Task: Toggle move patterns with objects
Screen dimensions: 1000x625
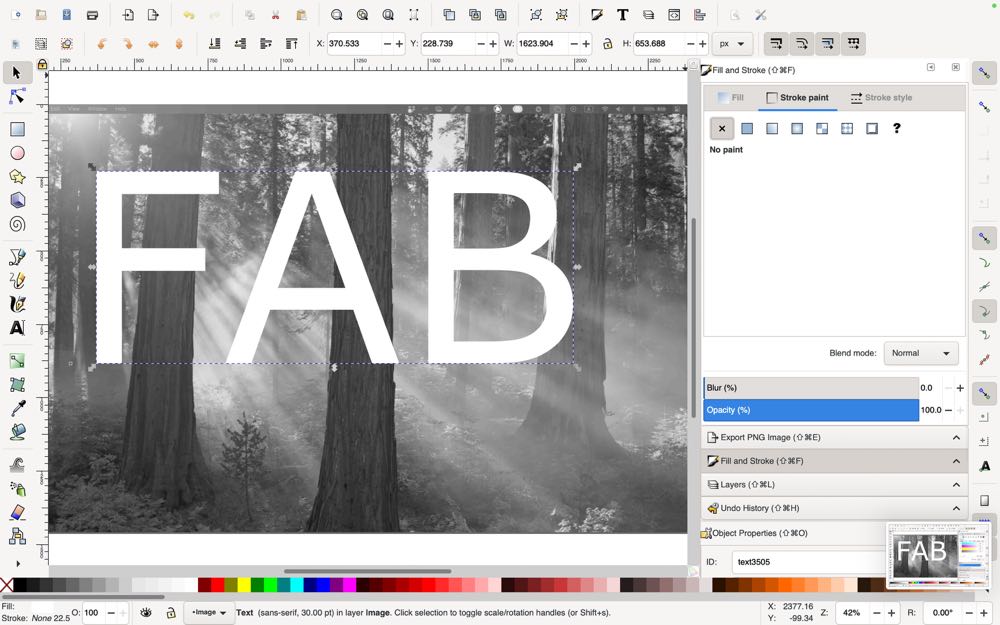Action: 854,43
